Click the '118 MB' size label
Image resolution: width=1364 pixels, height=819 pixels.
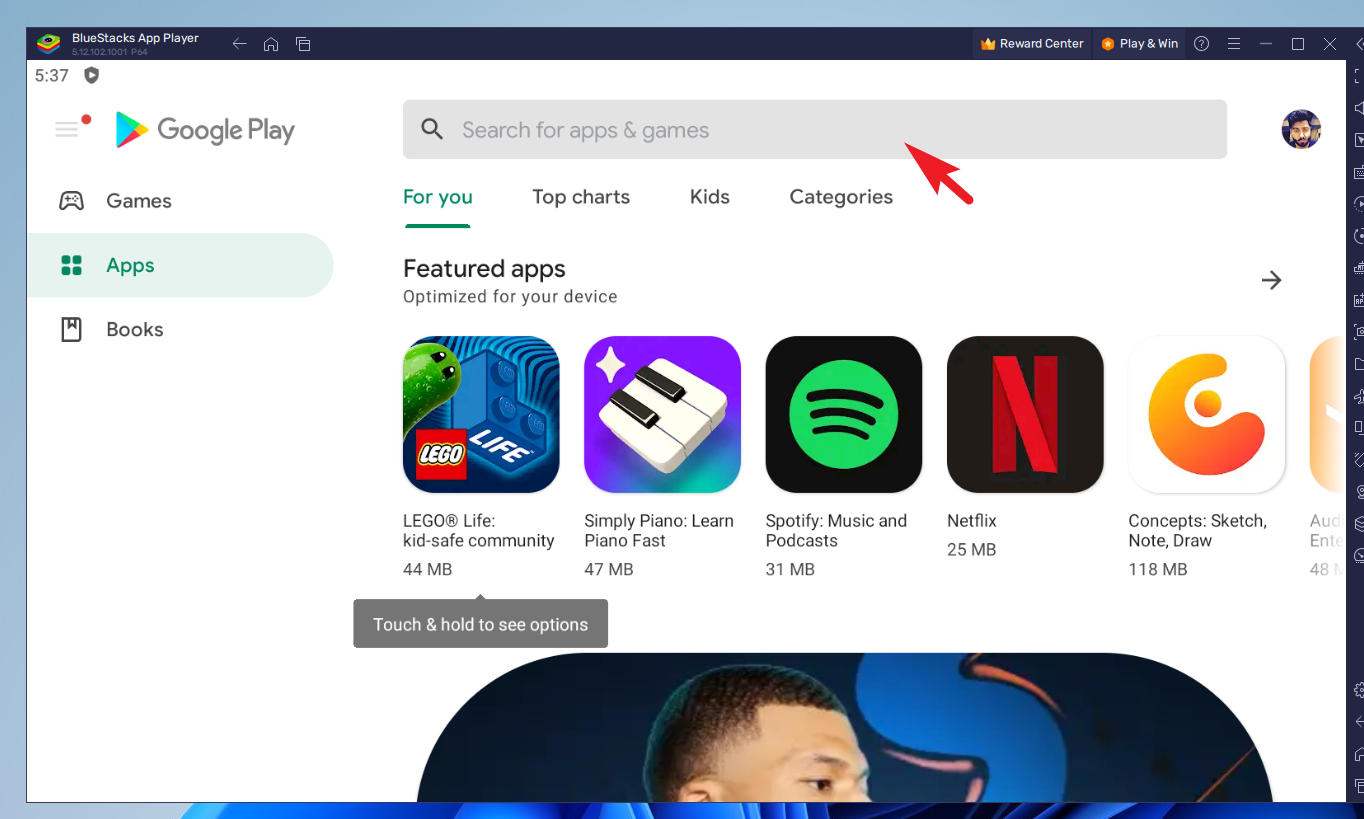point(1158,569)
